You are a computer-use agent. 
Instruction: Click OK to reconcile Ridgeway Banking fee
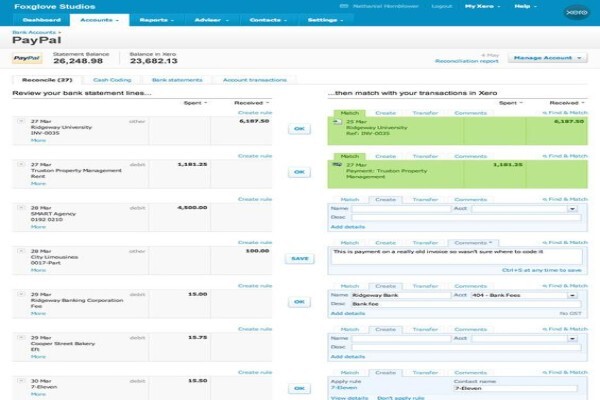click(x=299, y=302)
